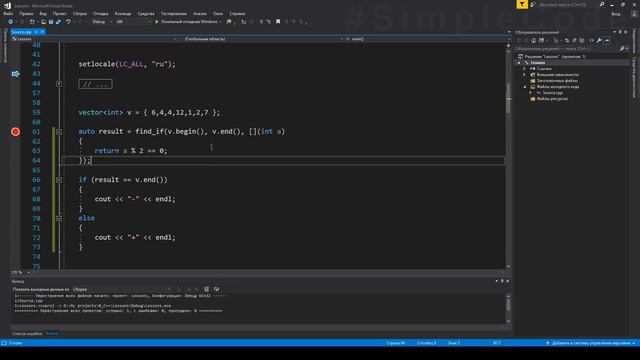Click the yellow notifications filter flag icon
The image size is (640, 360).
coord(522,4)
